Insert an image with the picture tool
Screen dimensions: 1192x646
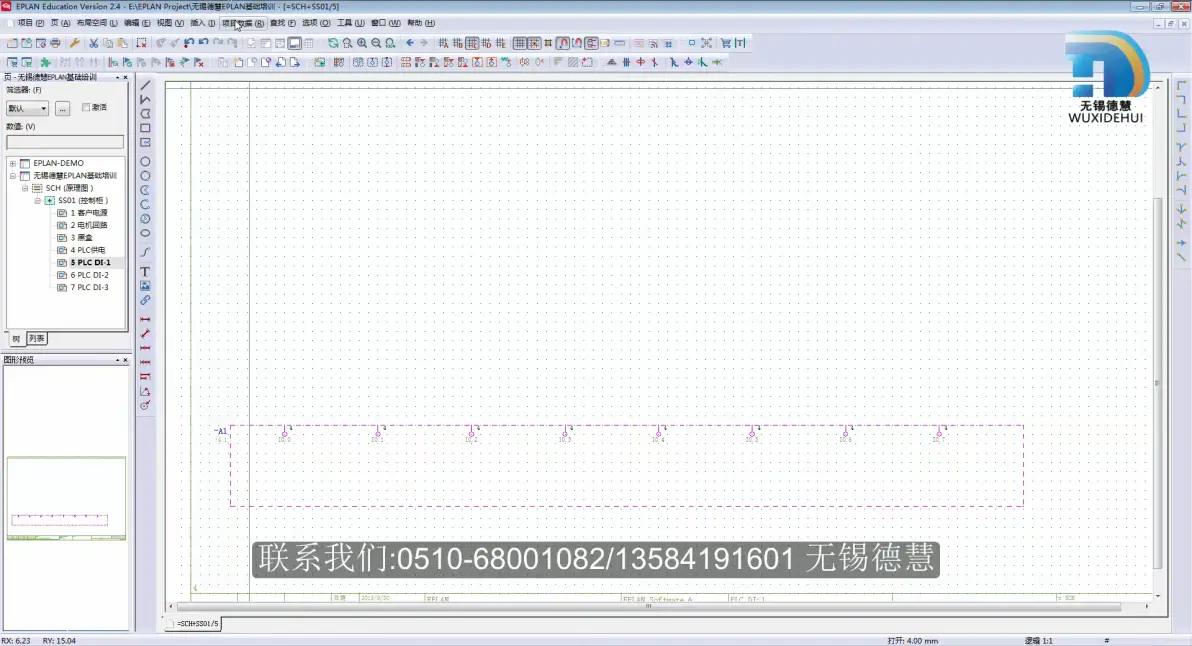[x=145, y=286]
